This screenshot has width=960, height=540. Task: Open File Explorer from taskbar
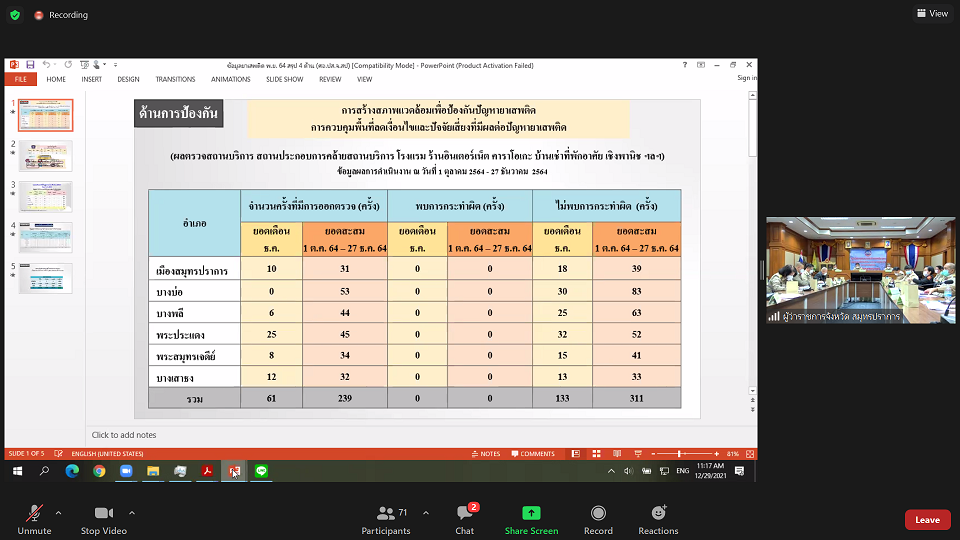153,471
